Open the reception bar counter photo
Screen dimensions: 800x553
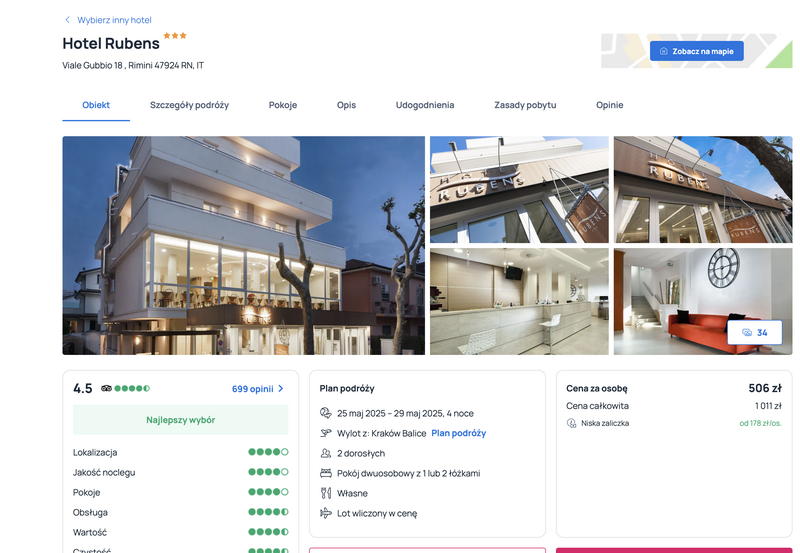click(519, 301)
